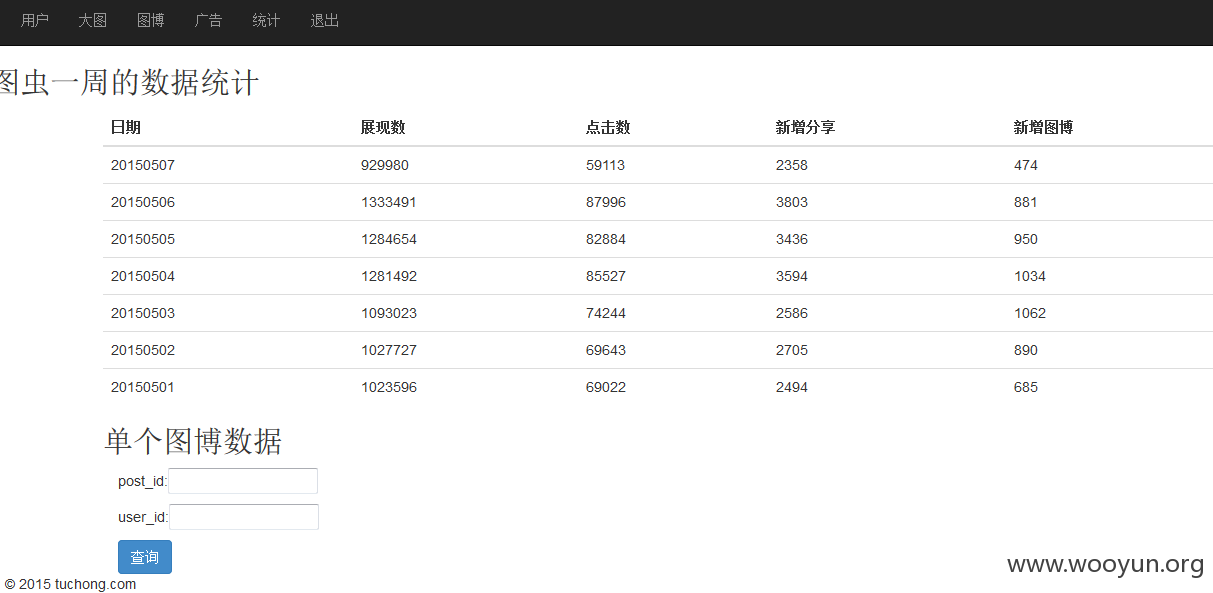
Task: Go to the 图博 section
Action: tap(151, 20)
